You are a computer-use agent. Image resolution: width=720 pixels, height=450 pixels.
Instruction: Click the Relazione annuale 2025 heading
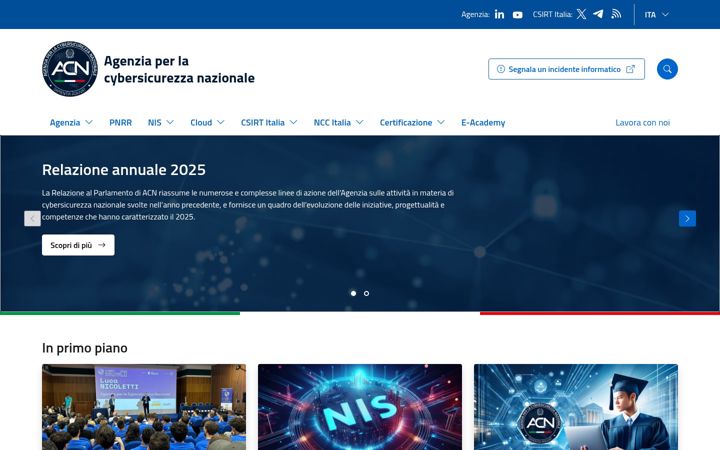coord(124,170)
